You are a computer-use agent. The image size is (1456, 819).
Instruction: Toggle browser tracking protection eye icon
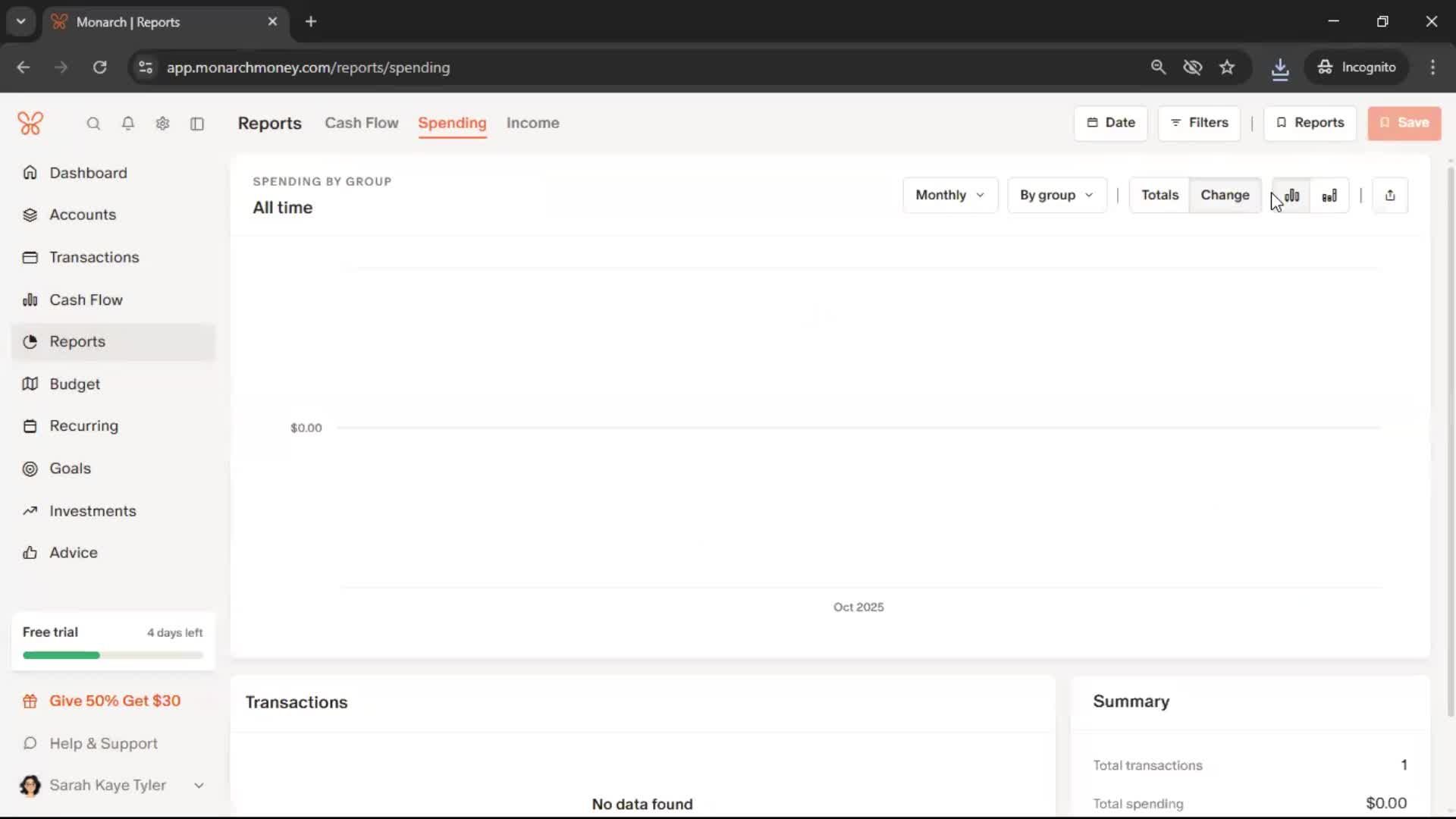(x=1192, y=67)
